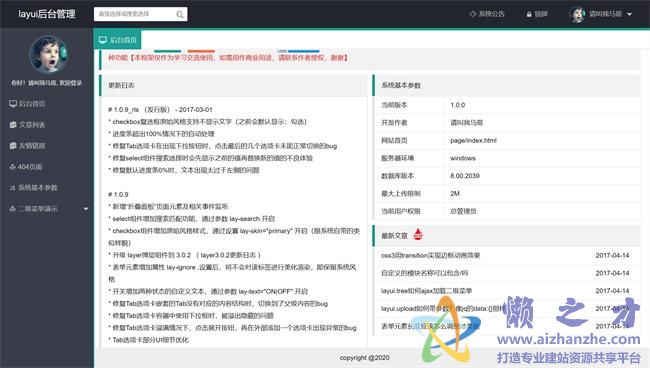This screenshot has height=368, width=650.
Task: Open the layui.tree ajax article link
Action: (x=427, y=291)
